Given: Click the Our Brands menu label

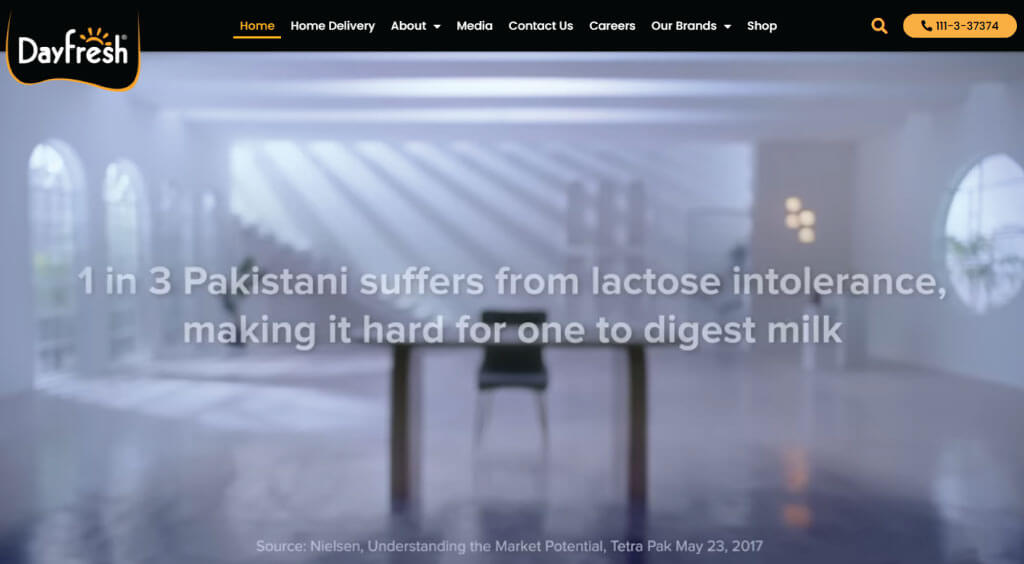Looking at the screenshot, I should tap(684, 26).
